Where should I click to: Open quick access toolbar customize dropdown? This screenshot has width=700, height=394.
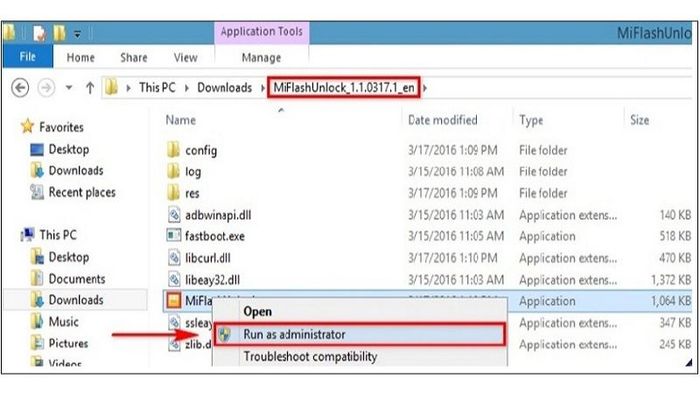pyautogui.click(x=78, y=33)
